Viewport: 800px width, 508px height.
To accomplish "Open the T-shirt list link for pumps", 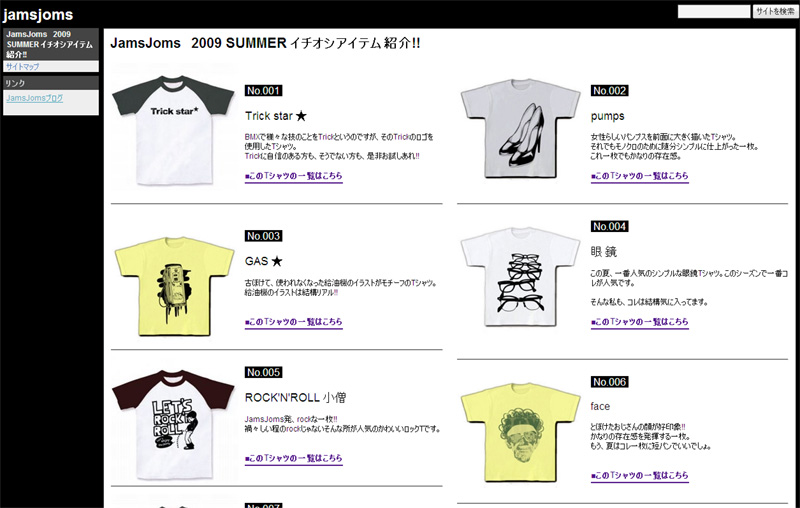I will point(640,176).
